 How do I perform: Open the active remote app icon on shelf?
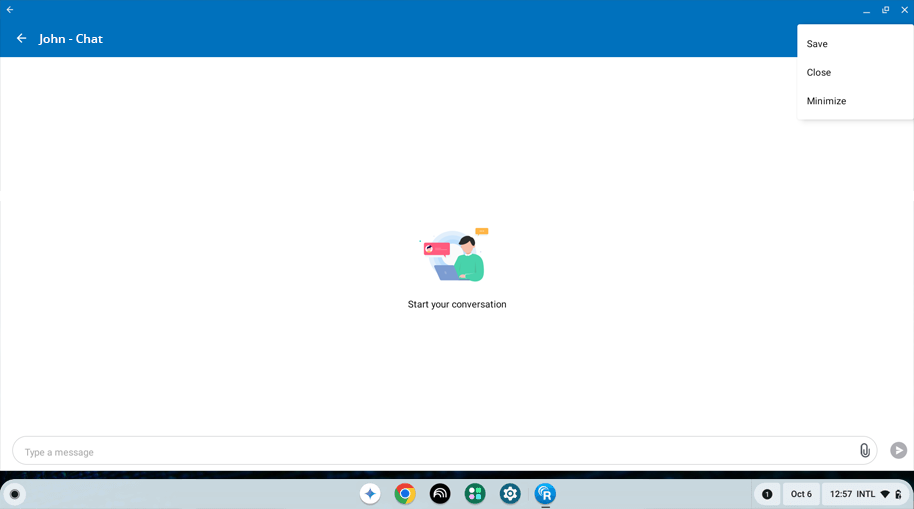click(545, 494)
